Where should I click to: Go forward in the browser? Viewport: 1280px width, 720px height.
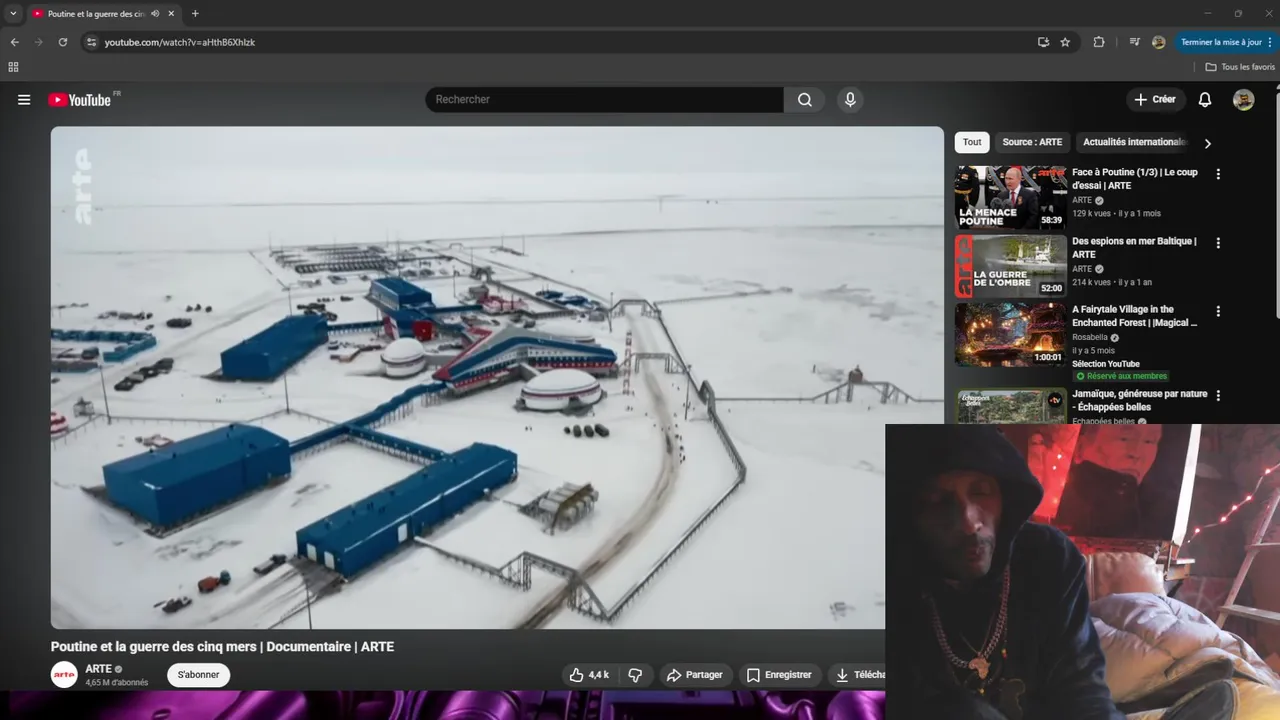(38, 42)
